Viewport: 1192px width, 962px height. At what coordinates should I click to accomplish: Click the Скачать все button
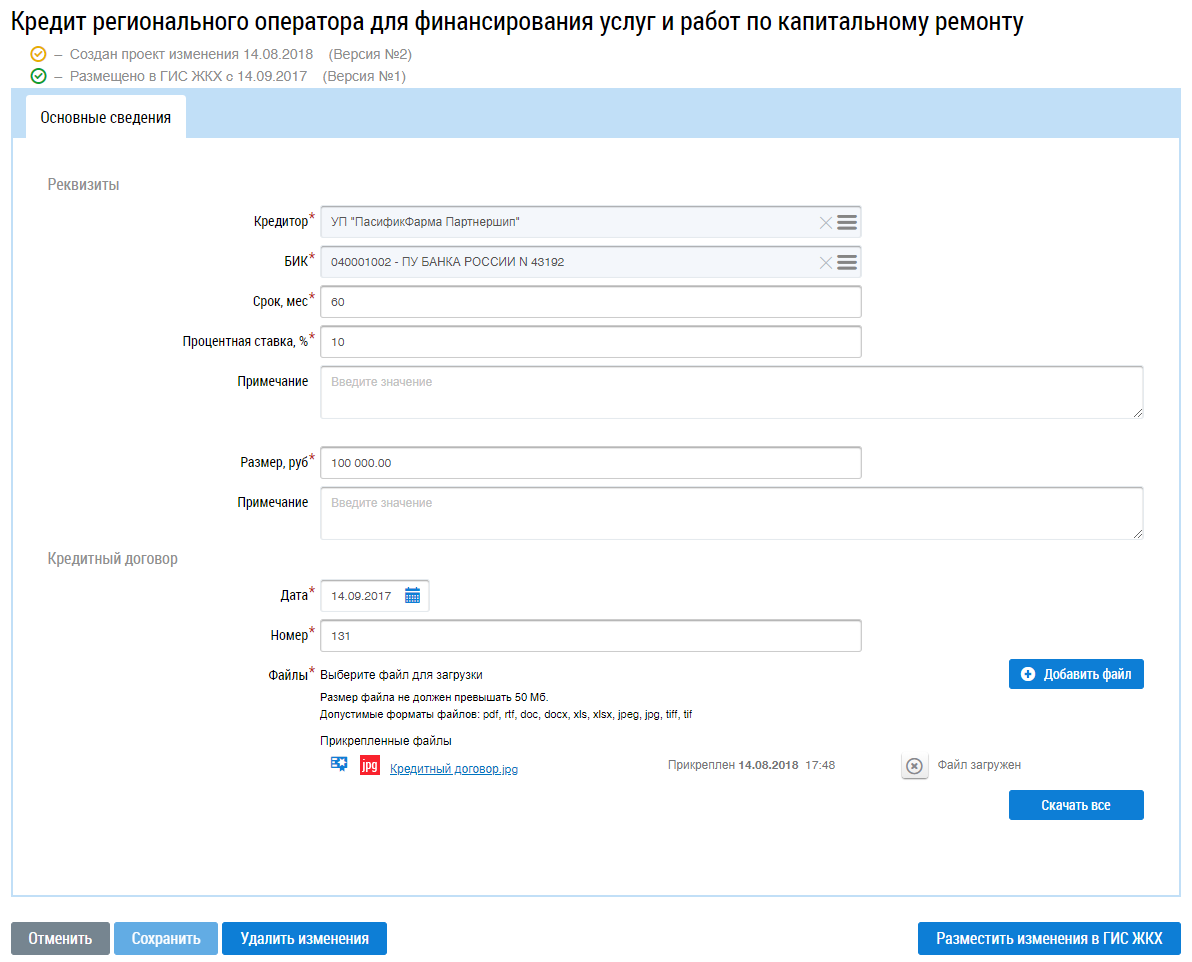coord(1075,805)
